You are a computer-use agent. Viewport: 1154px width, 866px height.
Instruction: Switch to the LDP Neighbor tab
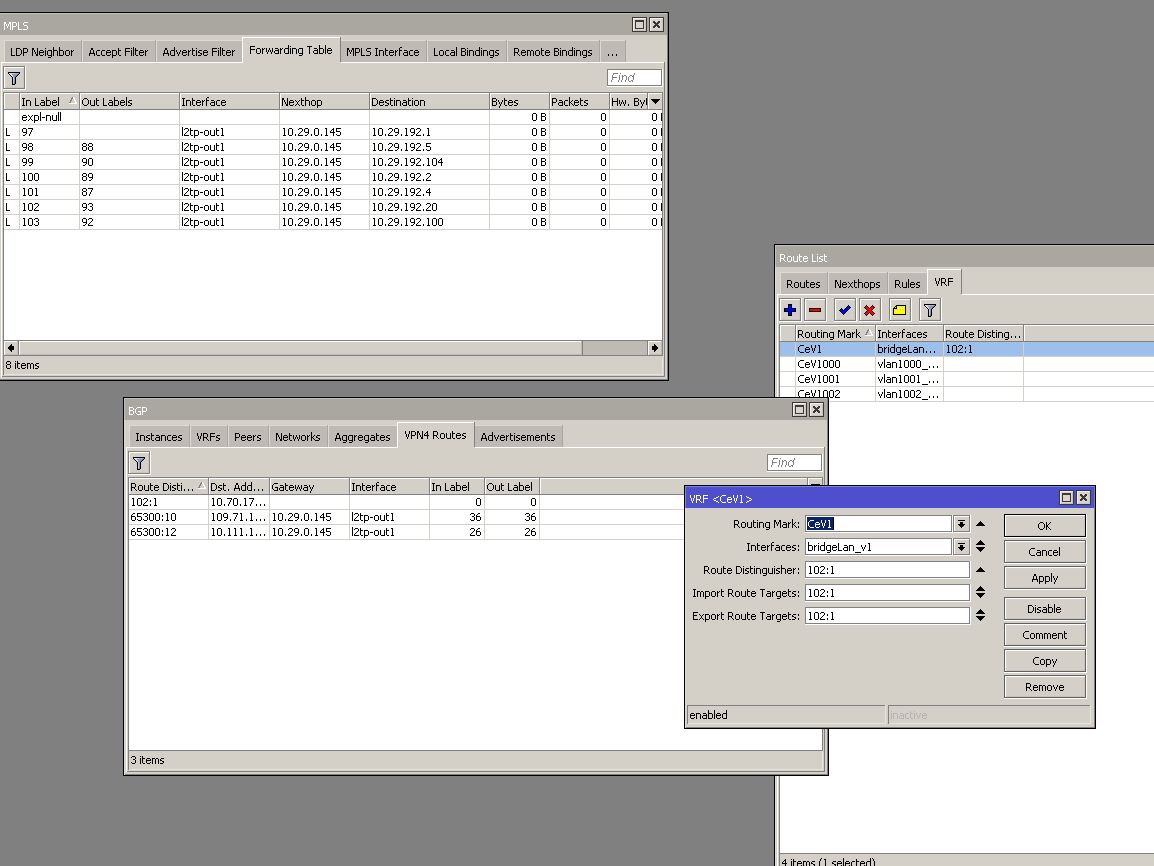(x=42, y=52)
